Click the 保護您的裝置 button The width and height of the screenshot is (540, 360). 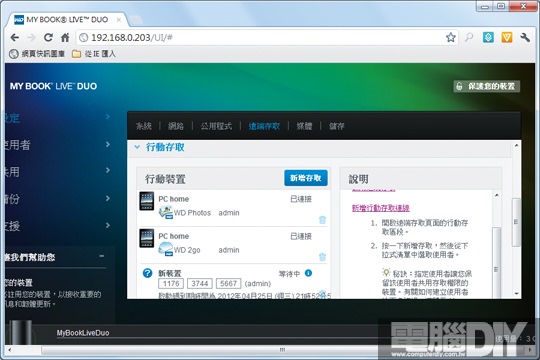pos(486,86)
